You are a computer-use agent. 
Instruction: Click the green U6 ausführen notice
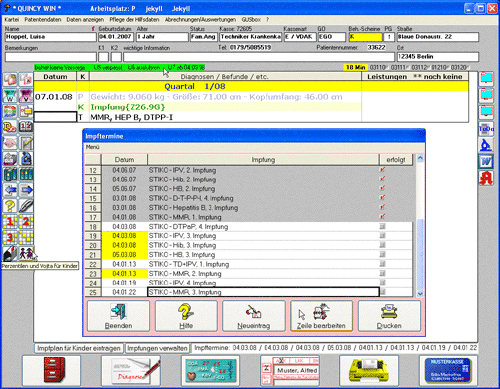(144, 68)
